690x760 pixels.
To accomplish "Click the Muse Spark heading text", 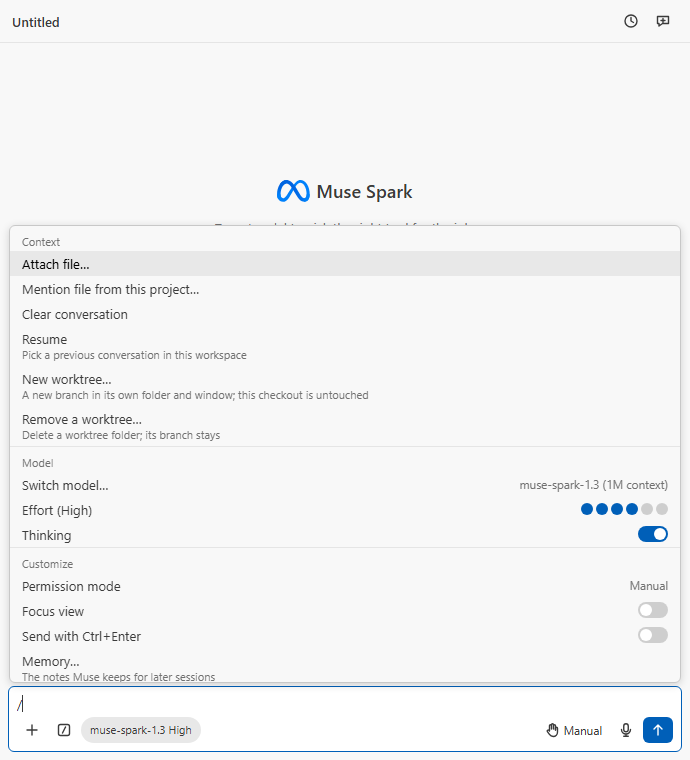I will pos(364,192).
